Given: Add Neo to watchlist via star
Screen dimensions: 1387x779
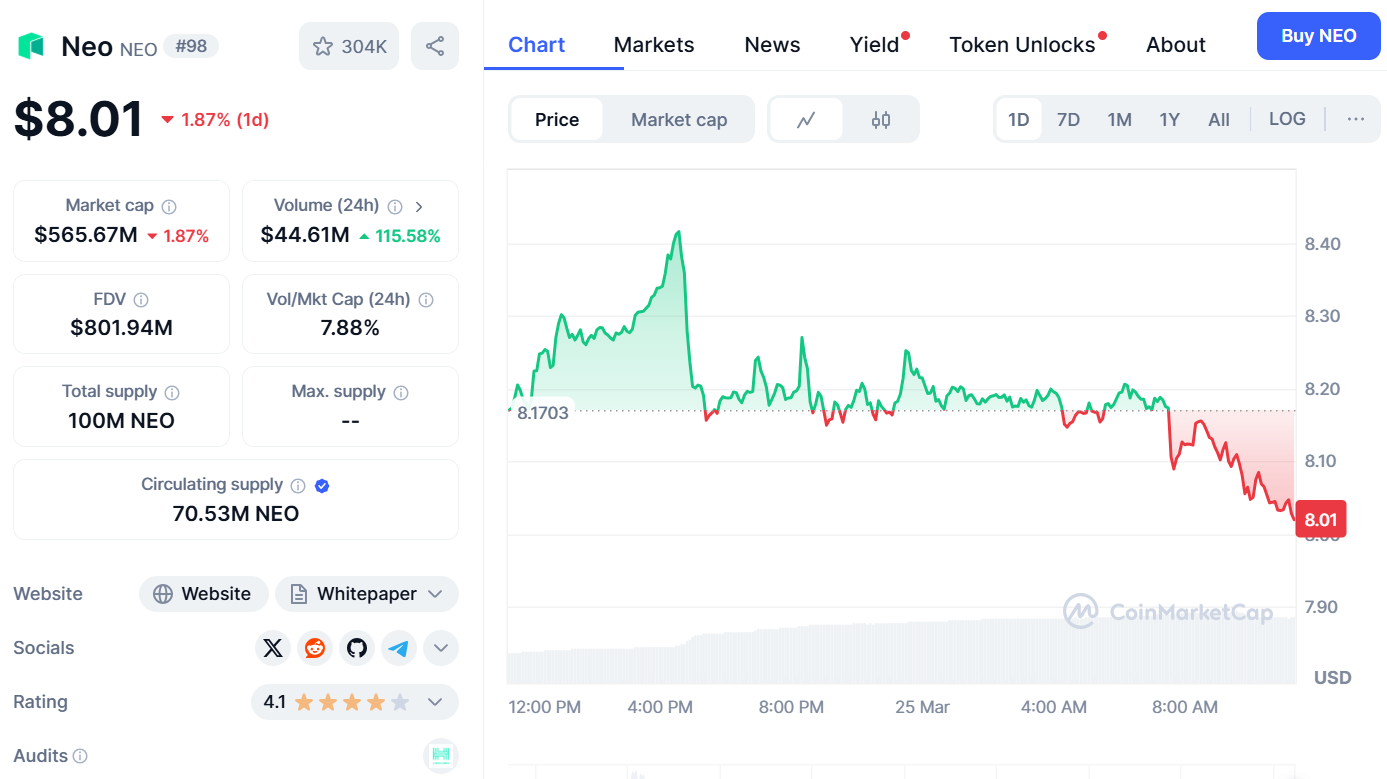Looking at the screenshot, I should (323, 45).
